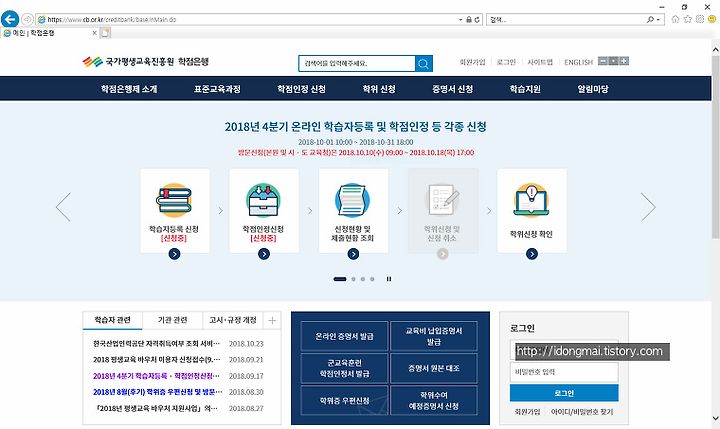This screenshot has height=429, width=720.
Task: Click the 학습자등록 신청 books icon card
Action: click(175, 211)
